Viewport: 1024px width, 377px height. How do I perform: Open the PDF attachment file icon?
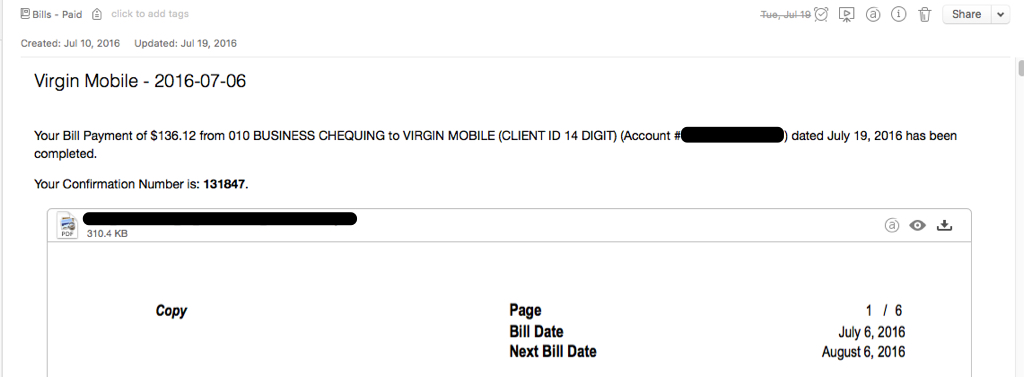coord(67,225)
